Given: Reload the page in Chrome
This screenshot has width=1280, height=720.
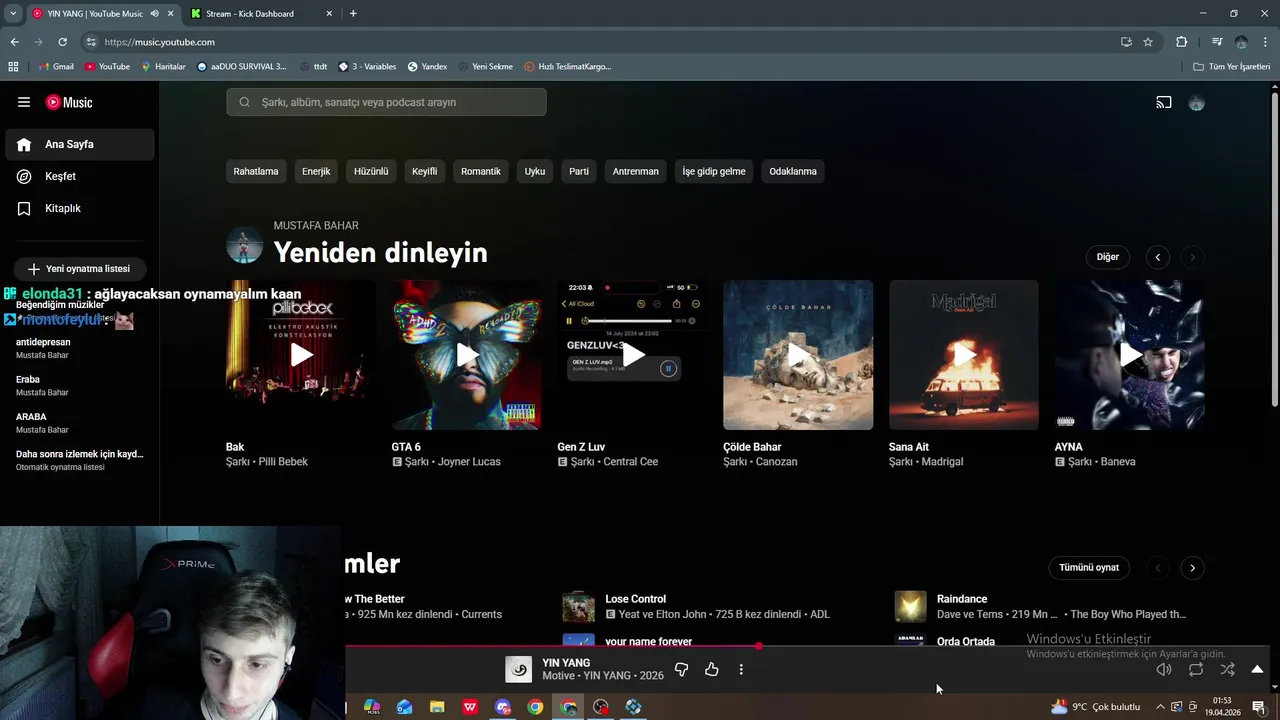Looking at the screenshot, I should tap(62, 42).
